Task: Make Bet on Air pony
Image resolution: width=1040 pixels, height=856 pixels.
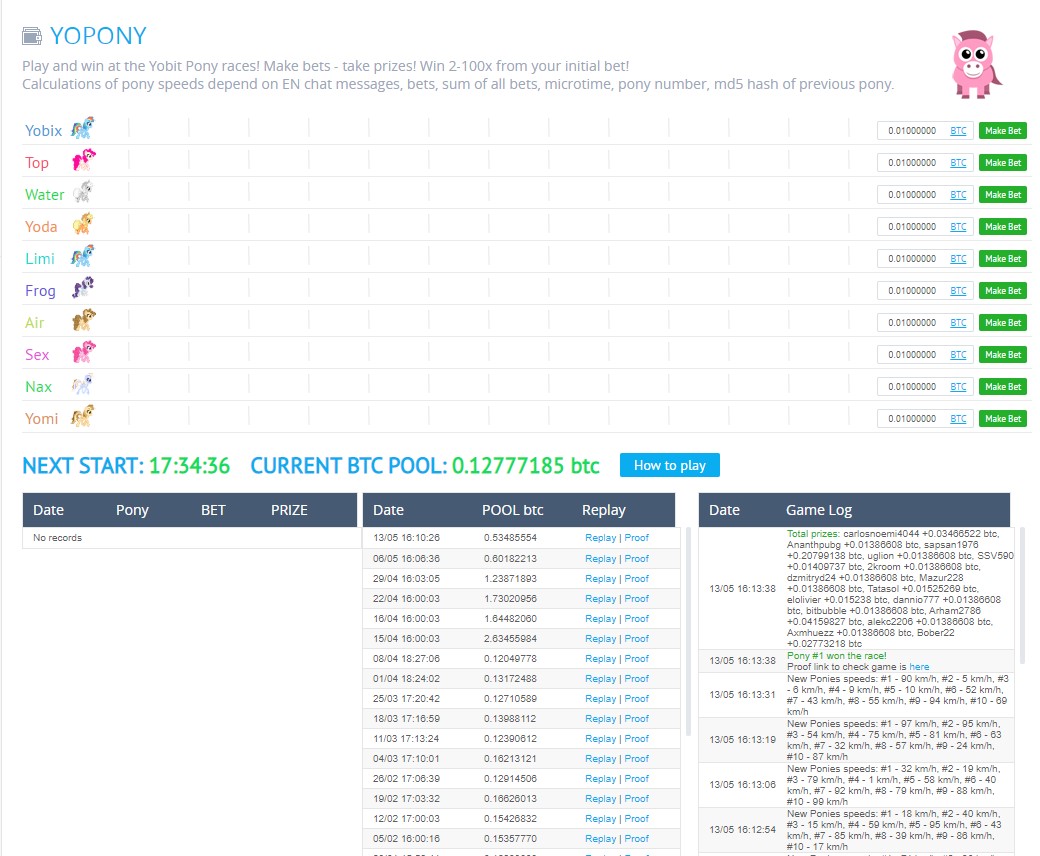Action: [1002, 322]
